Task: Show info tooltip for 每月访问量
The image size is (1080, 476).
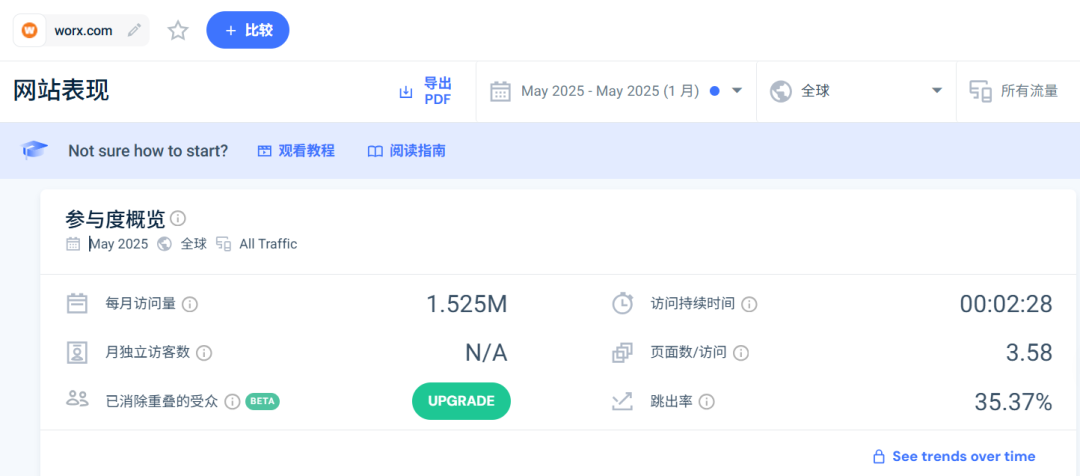Action: 190,304
